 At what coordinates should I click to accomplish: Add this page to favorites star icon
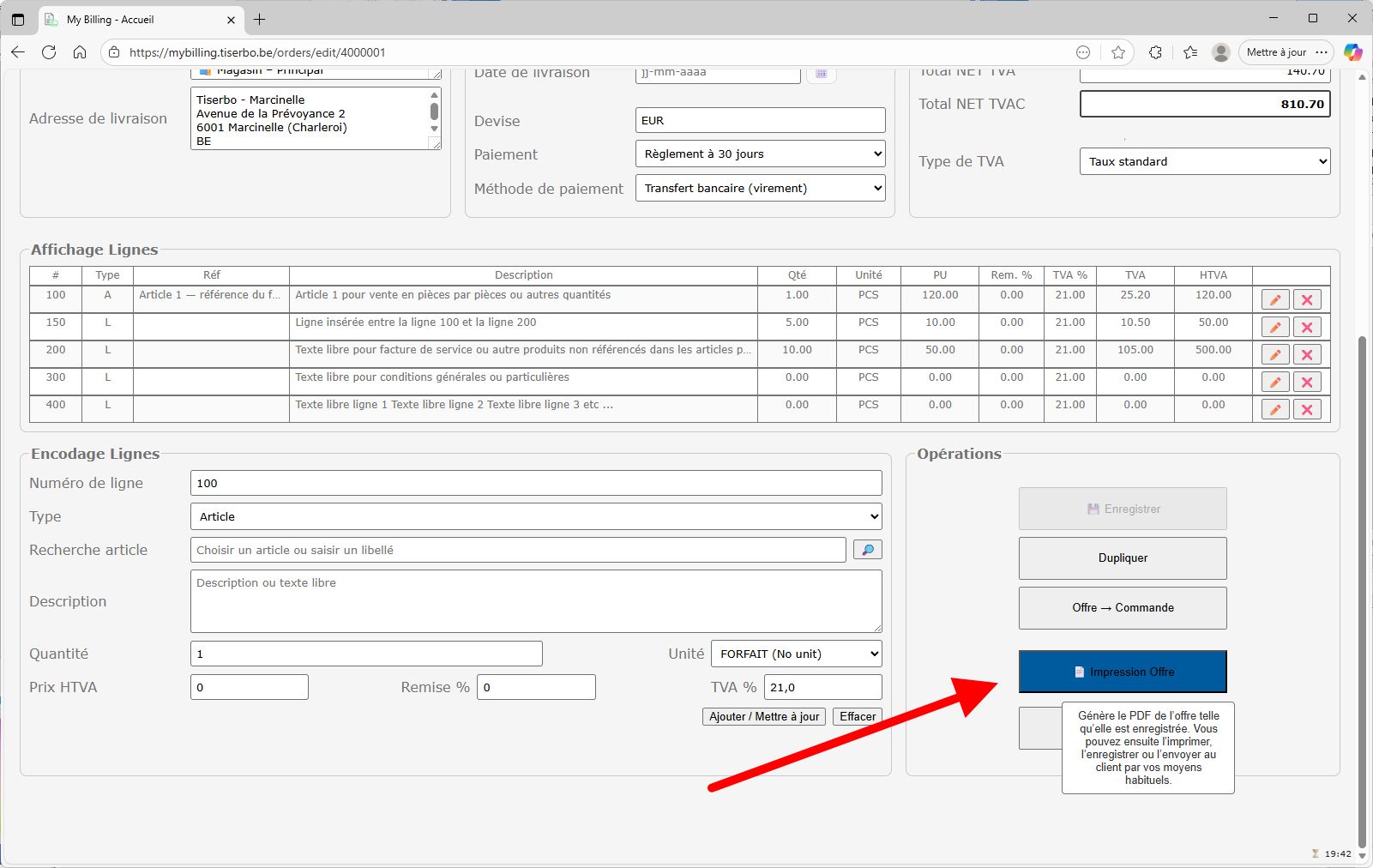[1118, 52]
